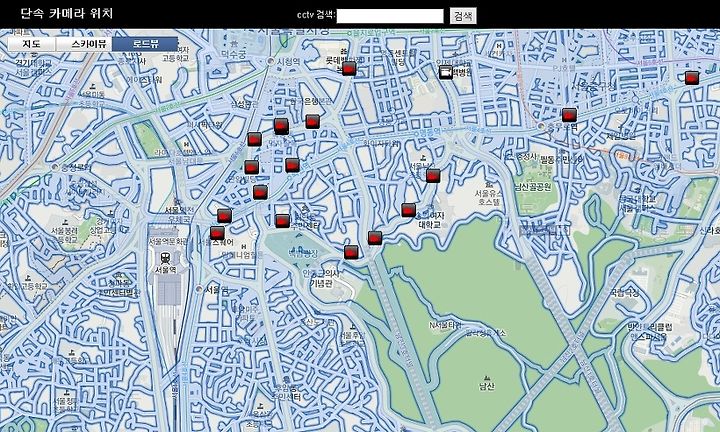Click camera marker between 백범광장 and 숭의여자대학교

click(x=375, y=238)
